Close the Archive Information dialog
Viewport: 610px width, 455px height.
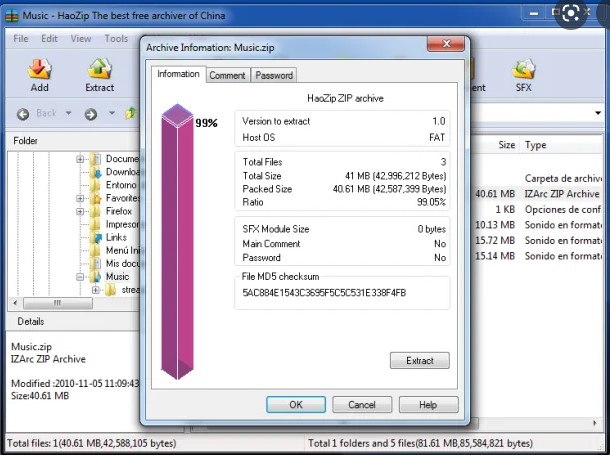[x=446, y=44]
